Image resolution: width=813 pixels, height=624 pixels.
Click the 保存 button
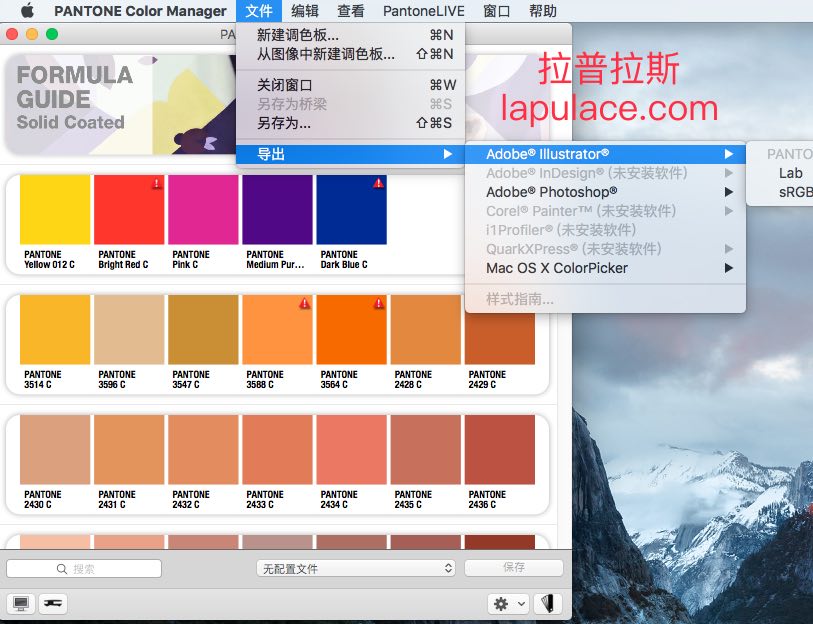513,568
